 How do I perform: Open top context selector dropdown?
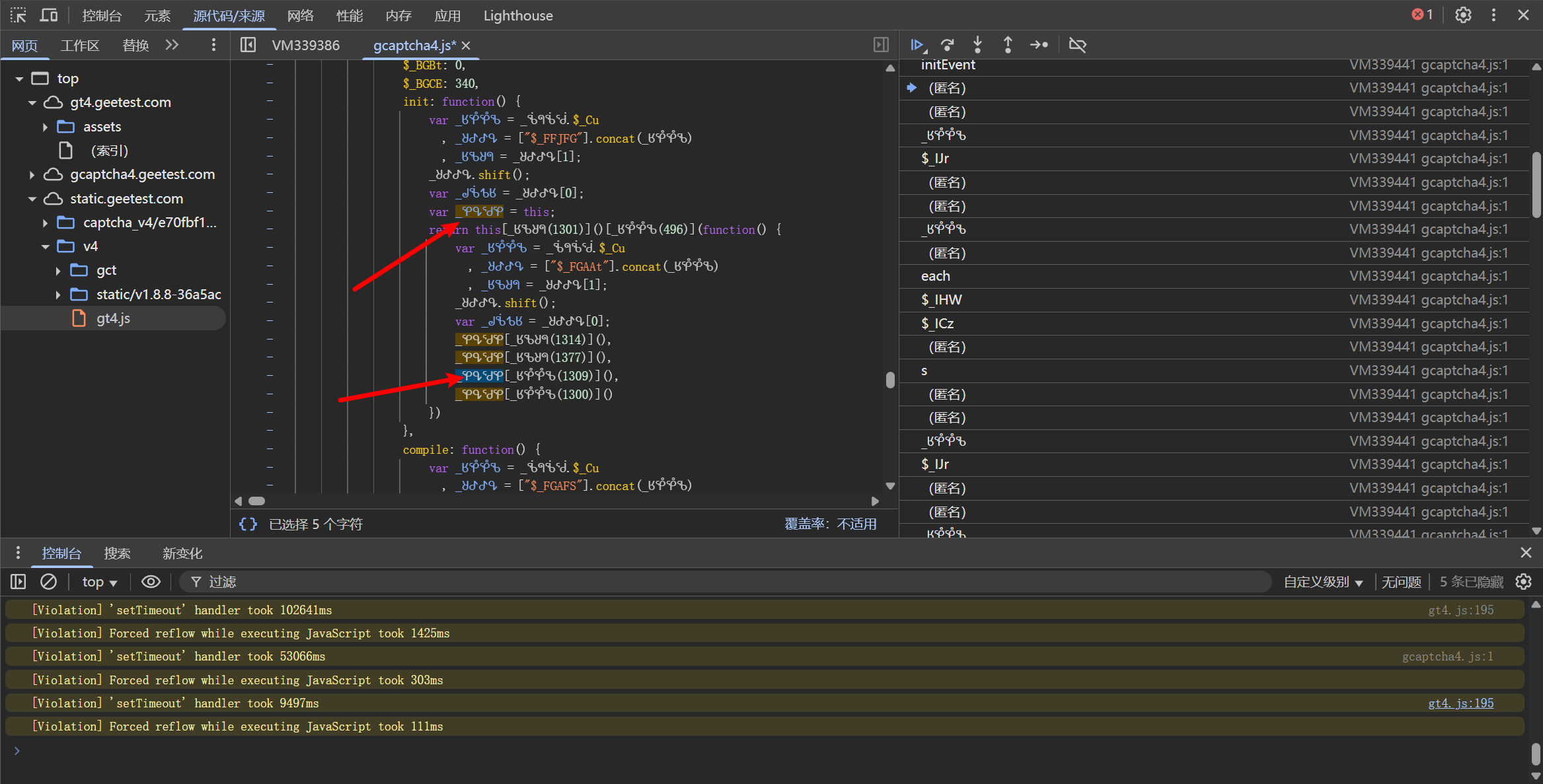coord(99,582)
